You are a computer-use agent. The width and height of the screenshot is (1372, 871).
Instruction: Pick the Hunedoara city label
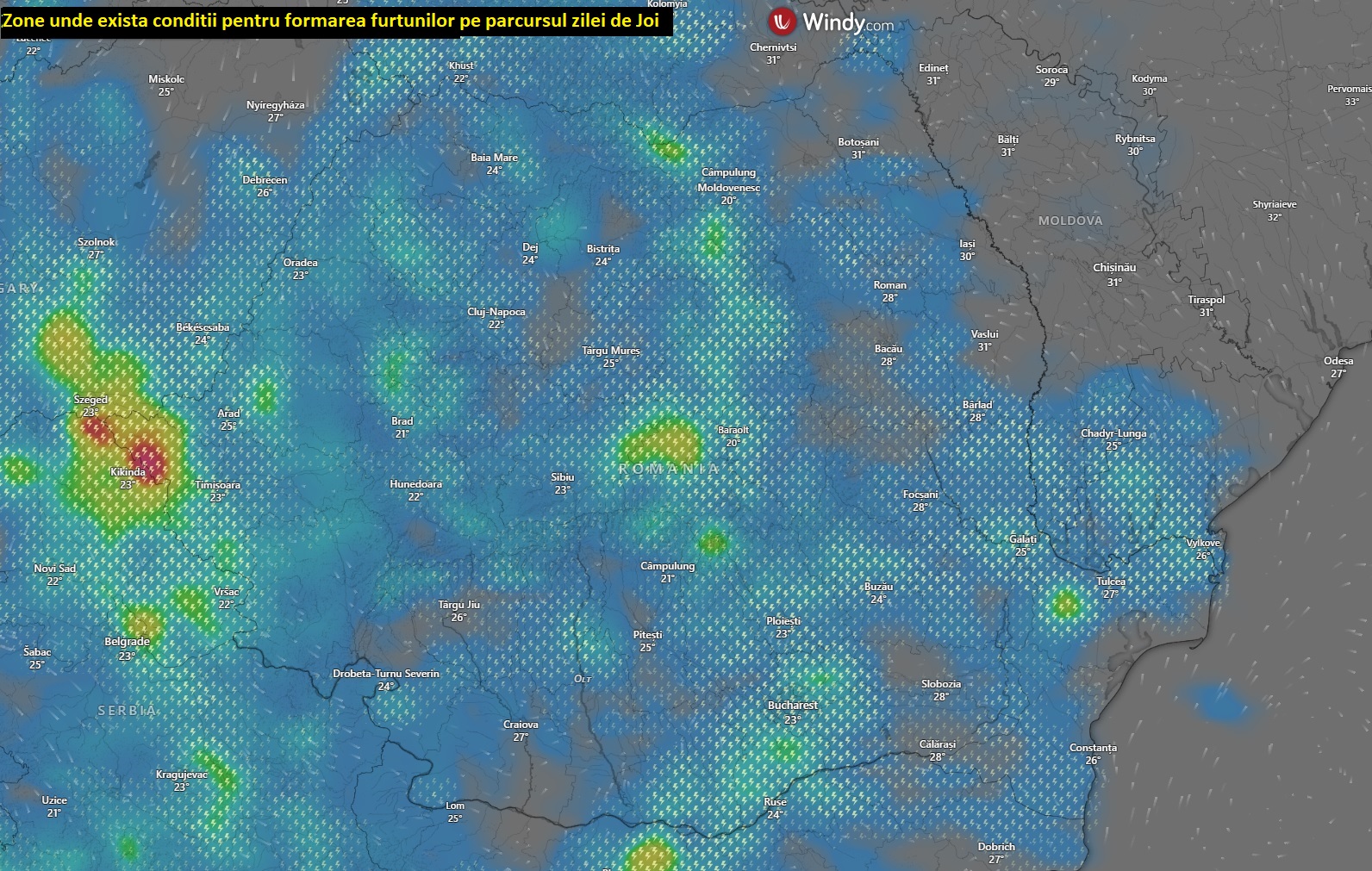pos(415,484)
